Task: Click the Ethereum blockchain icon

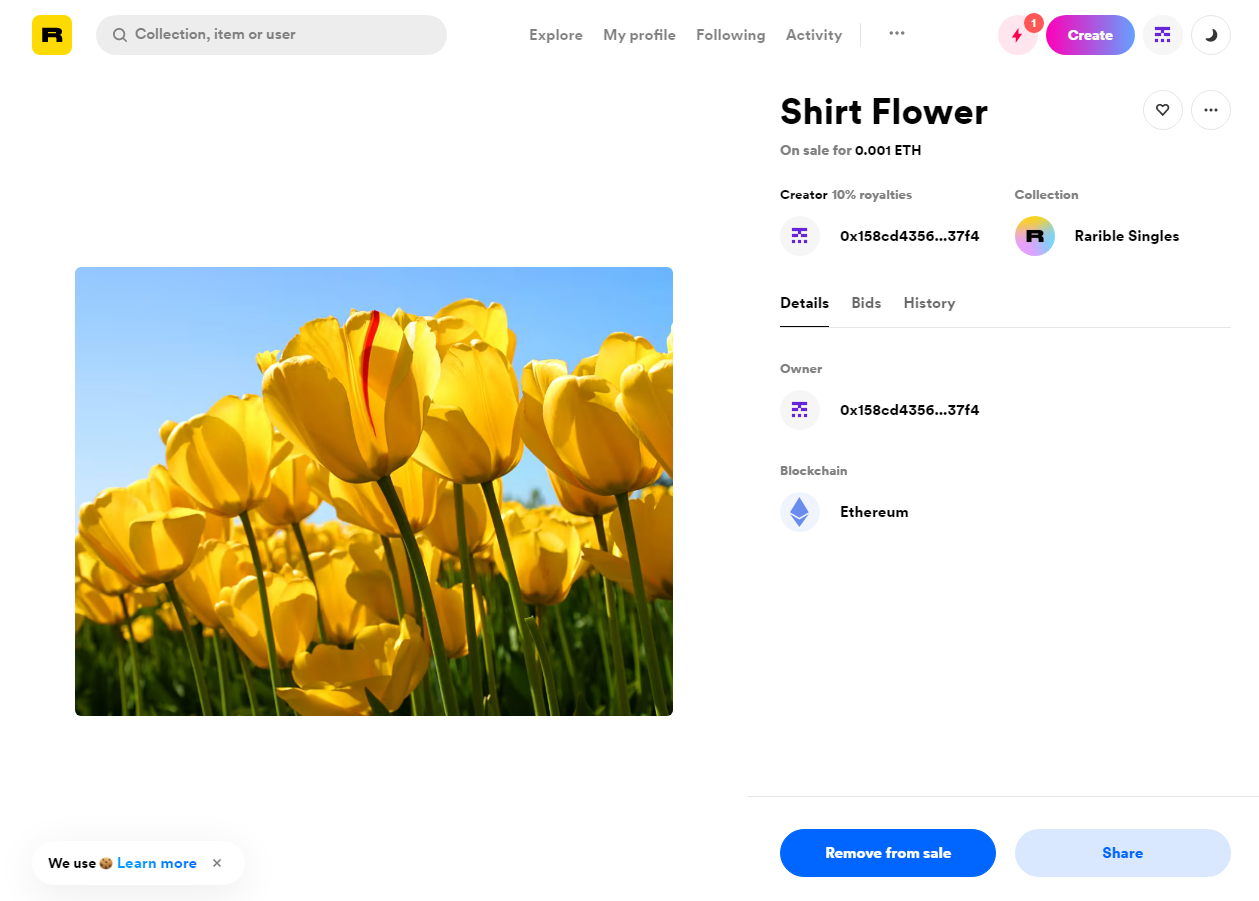Action: click(x=800, y=512)
